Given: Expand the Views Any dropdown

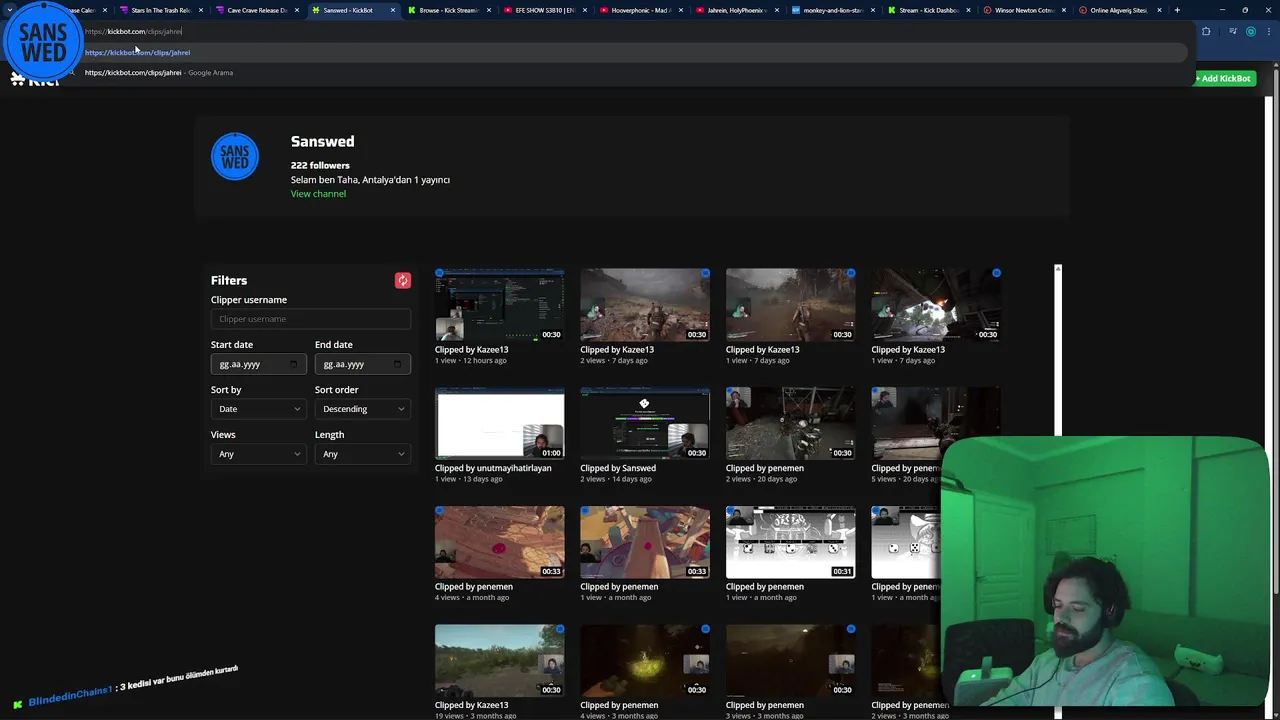Looking at the screenshot, I should pyautogui.click(x=259, y=454).
